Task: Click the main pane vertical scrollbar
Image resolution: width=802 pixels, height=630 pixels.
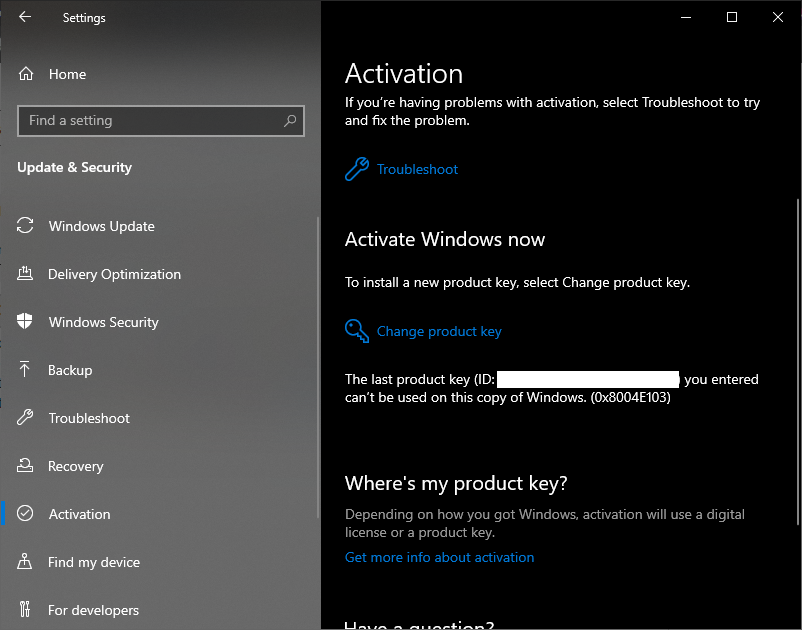Action: tap(797, 361)
